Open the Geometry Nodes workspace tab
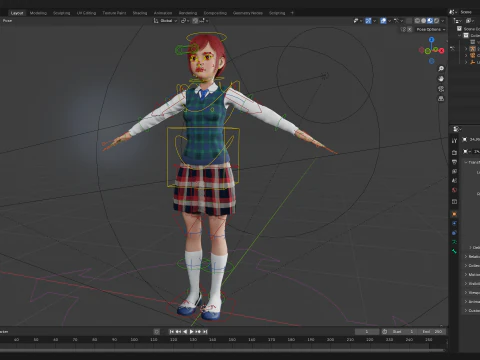Image resolution: width=480 pixels, height=360 pixels. pos(248,13)
